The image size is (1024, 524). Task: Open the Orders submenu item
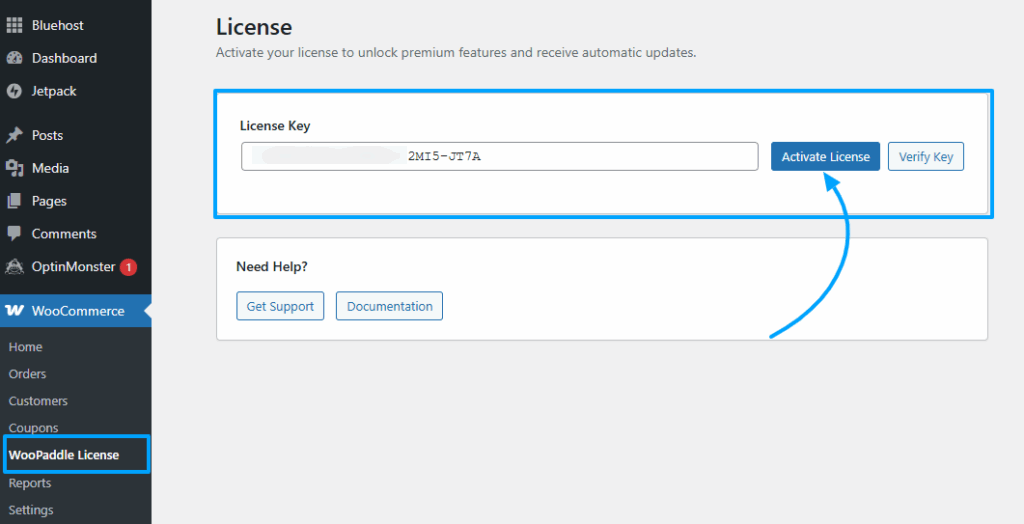27,374
